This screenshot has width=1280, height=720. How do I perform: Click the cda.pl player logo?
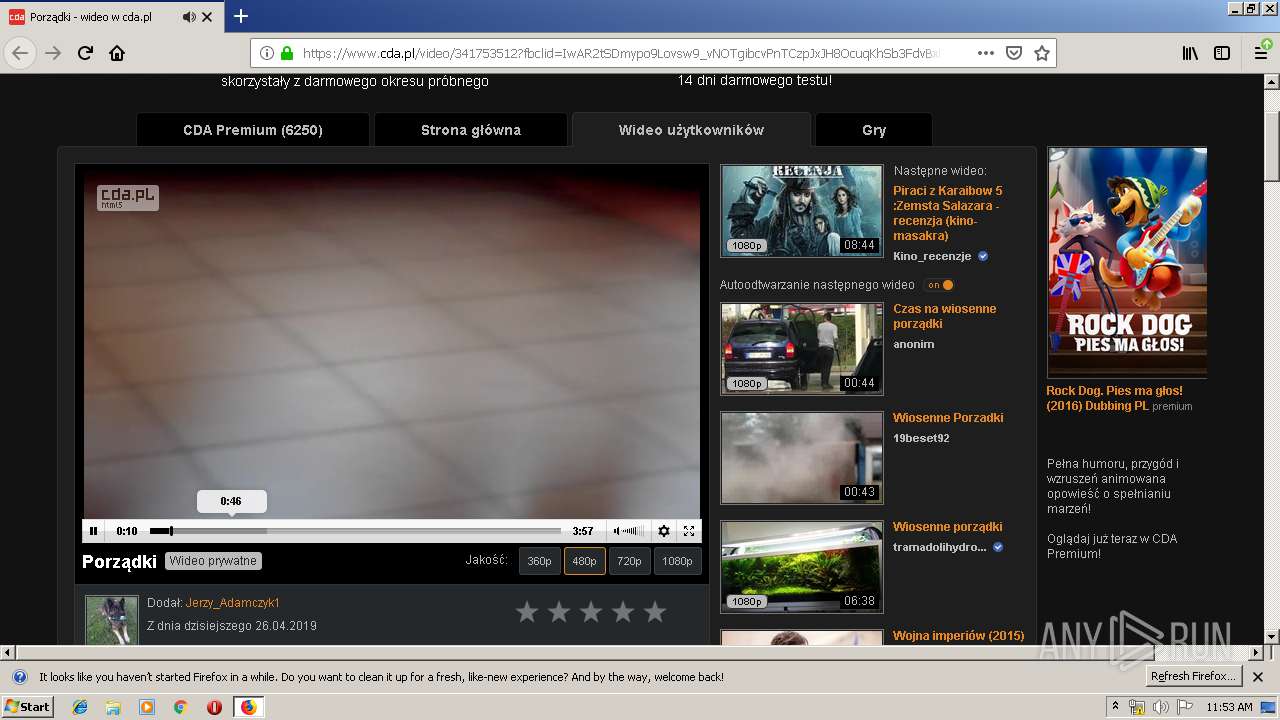coord(127,197)
